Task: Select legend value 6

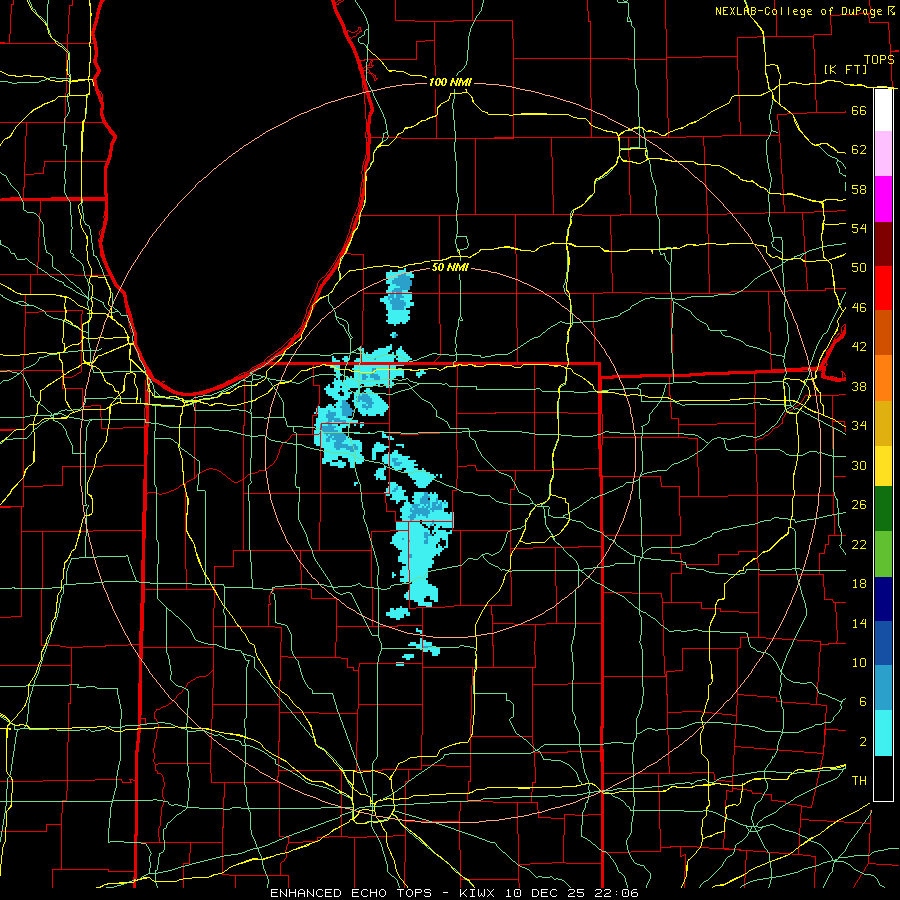Action: pyautogui.click(x=862, y=702)
